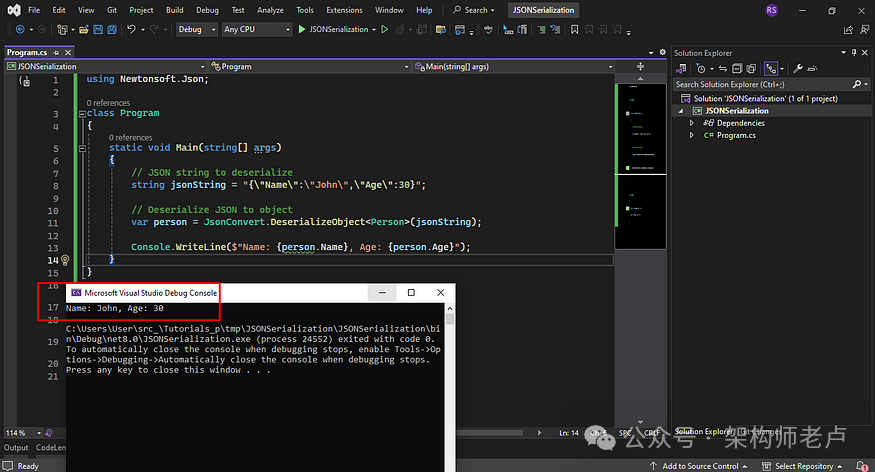Click Add to Source Control

699,466
